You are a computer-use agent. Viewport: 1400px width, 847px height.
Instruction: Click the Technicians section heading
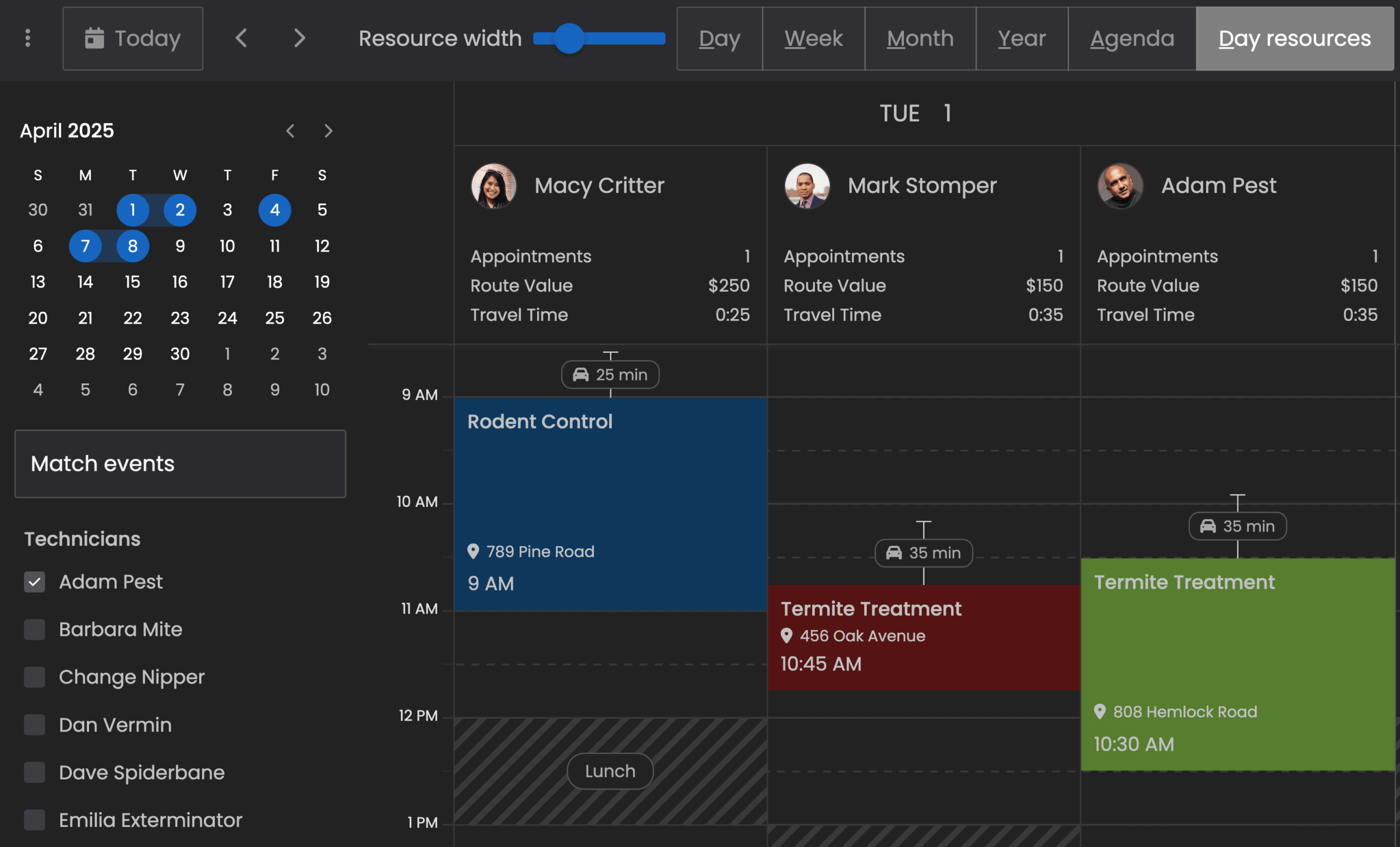pyautogui.click(x=82, y=539)
